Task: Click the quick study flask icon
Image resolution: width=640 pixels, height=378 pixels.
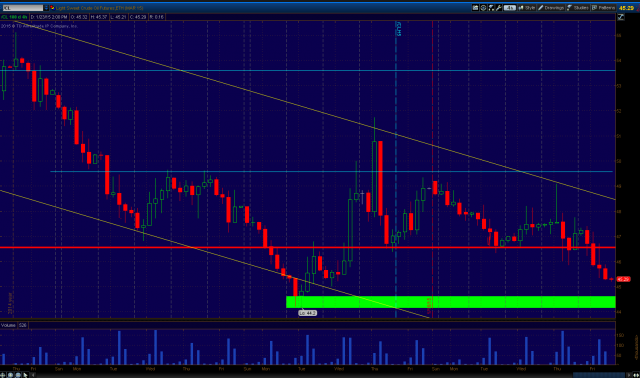Action: click(491, 8)
